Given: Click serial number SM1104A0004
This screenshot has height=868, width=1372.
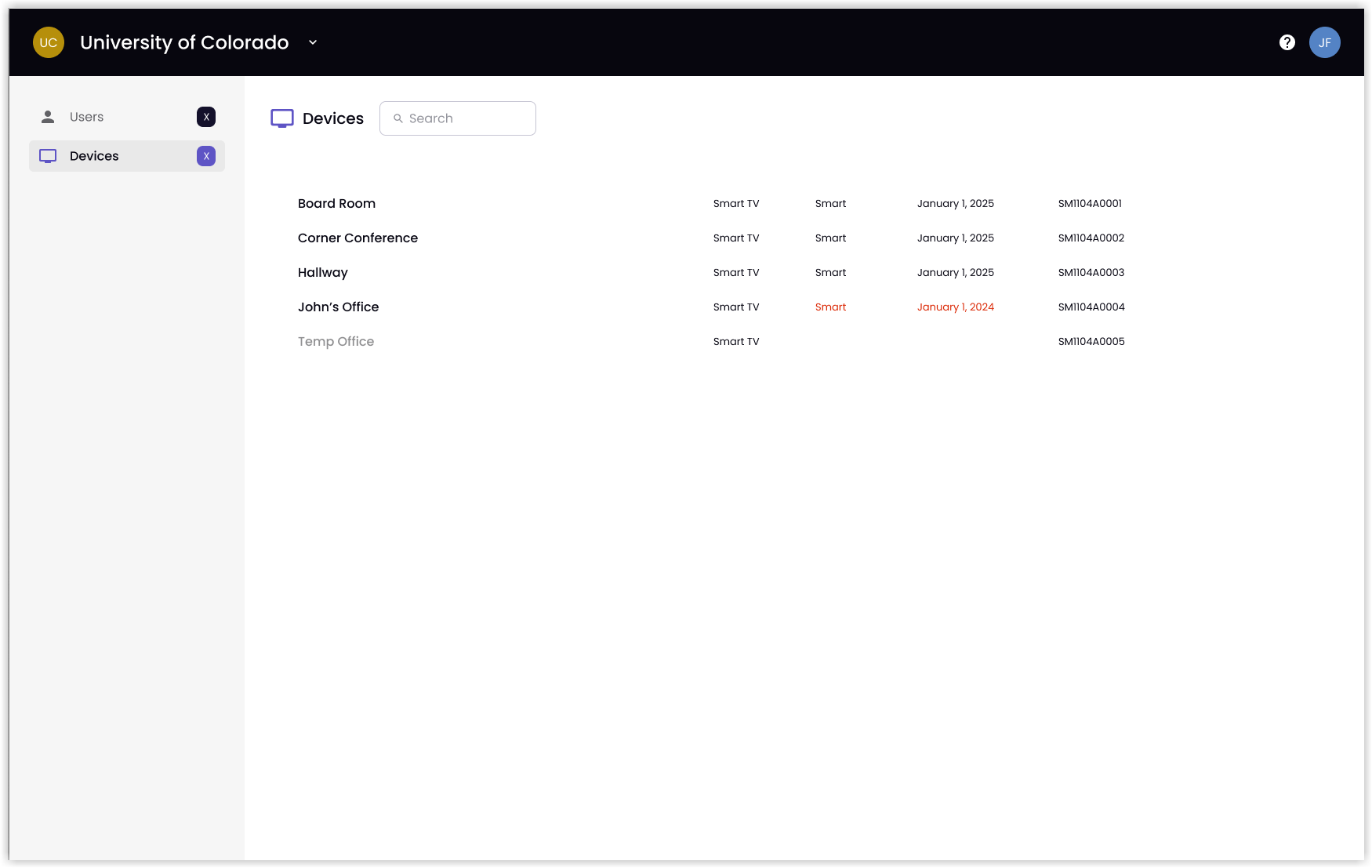Looking at the screenshot, I should (x=1091, y=307).
